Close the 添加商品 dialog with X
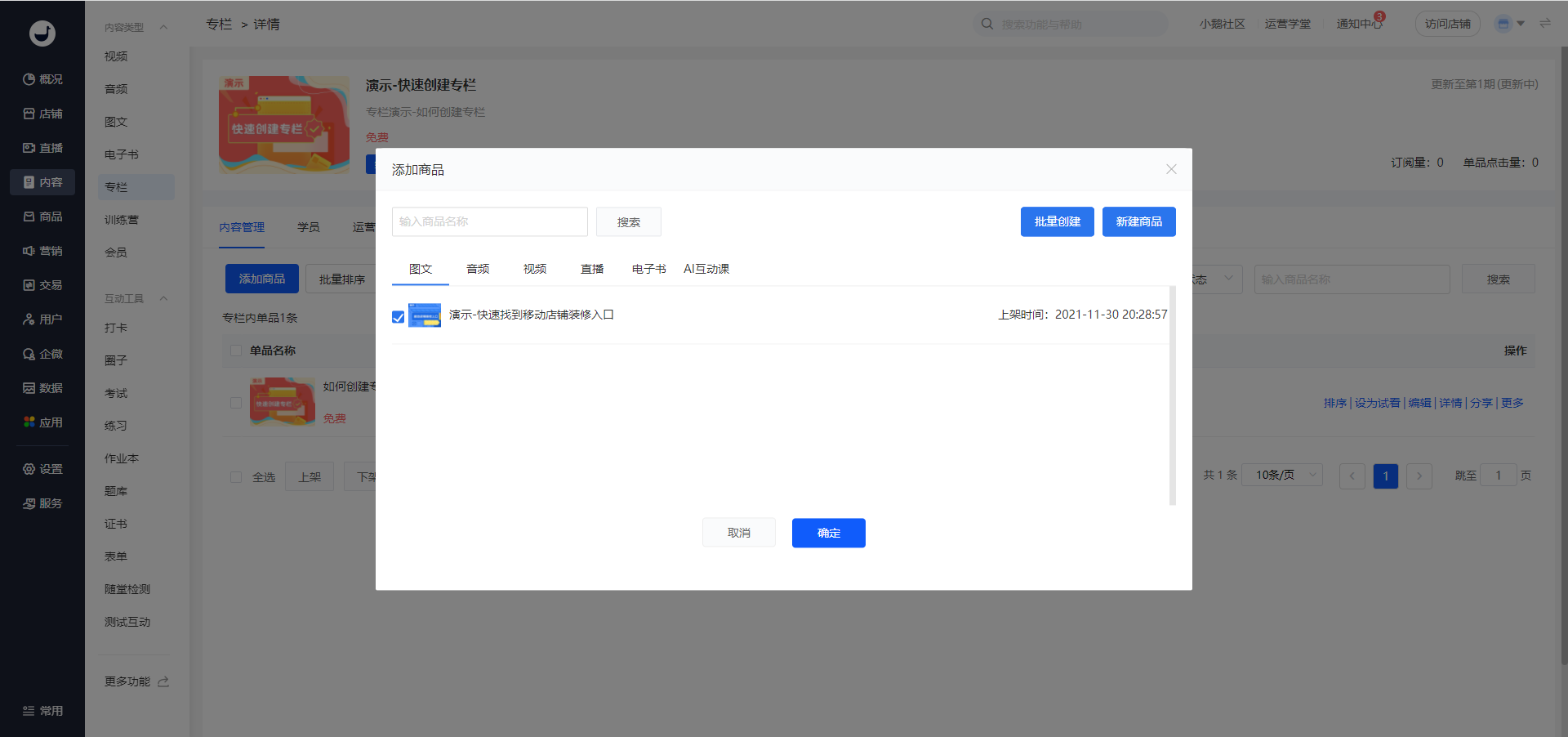This screenshot has height=737, width=1568. coord(1171,169)
